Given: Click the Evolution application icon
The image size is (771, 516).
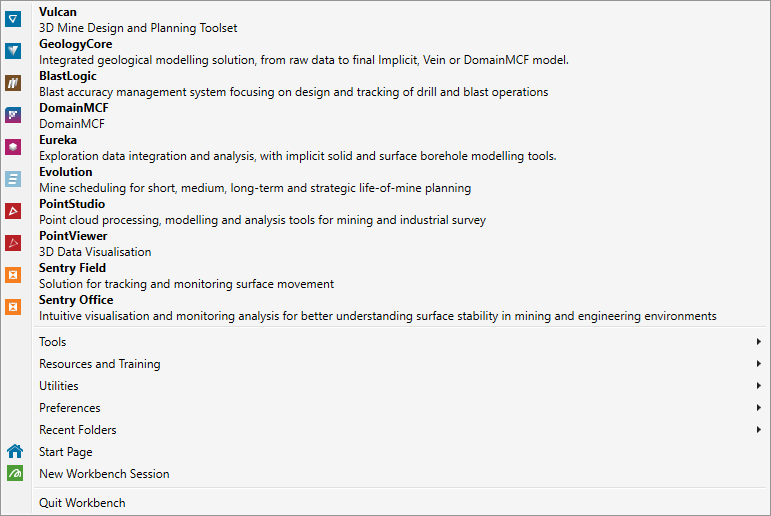Looking at the screenshot, I should pyautogui.click(x=13, y=179).
